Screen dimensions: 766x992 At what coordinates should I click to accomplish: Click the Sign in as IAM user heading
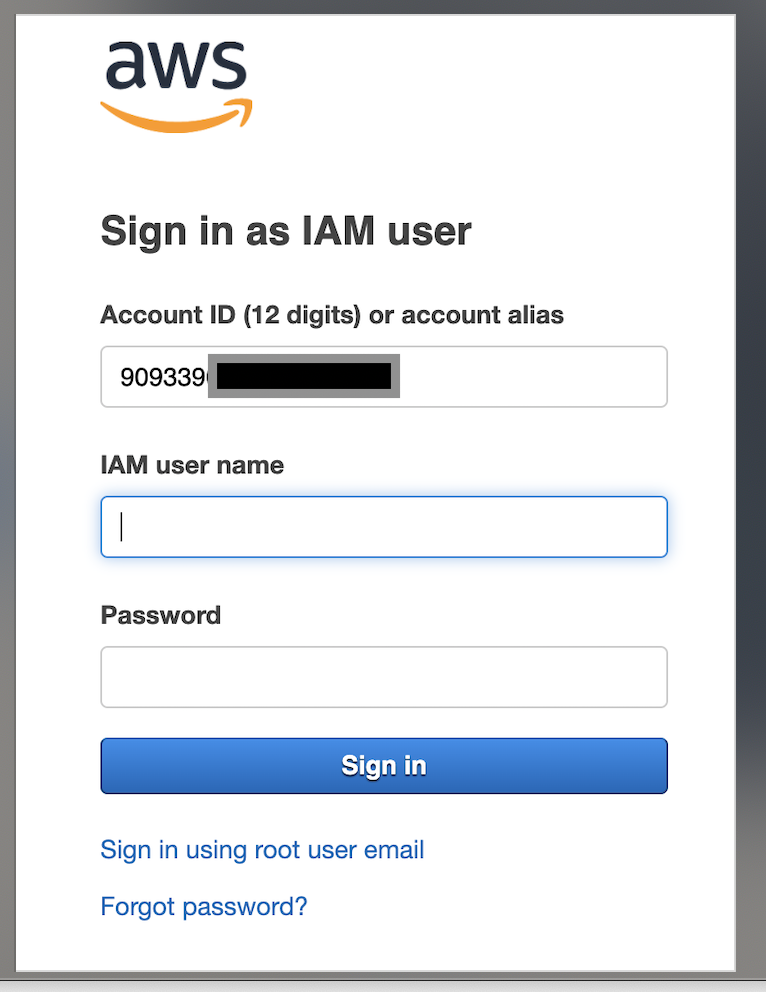(x=285, y=231)
